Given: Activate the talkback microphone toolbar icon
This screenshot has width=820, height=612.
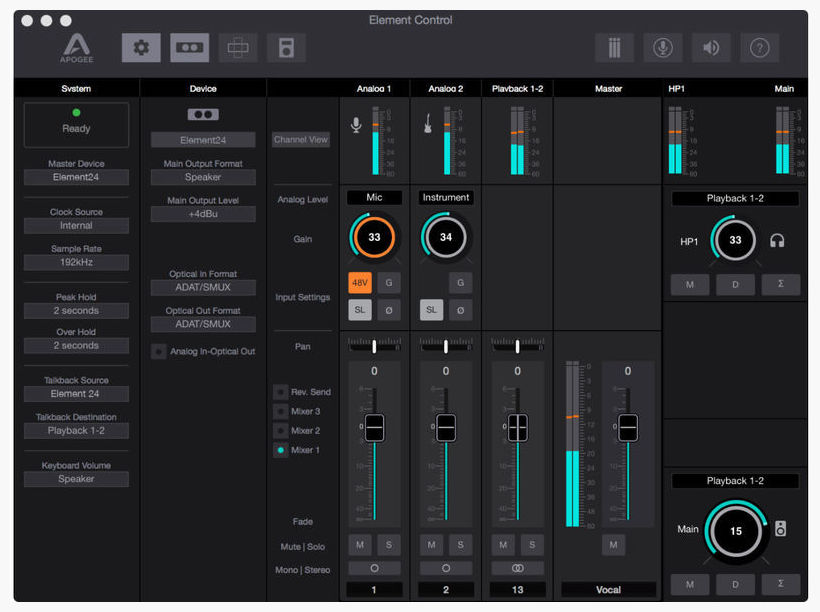Looking at the screenshot, I should point(663,48).
